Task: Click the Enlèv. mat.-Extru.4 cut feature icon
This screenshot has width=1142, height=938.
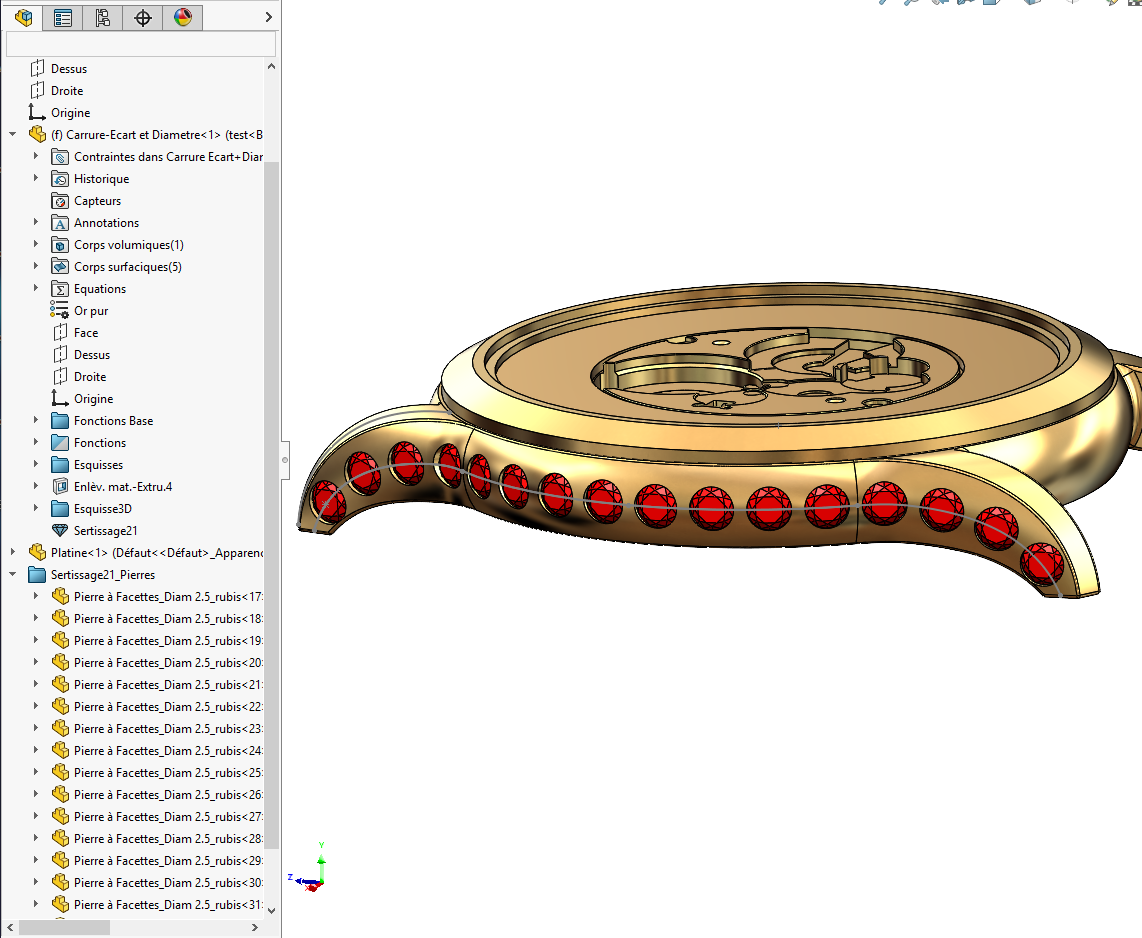Action: pyautogui.click(x=60, y=487)
